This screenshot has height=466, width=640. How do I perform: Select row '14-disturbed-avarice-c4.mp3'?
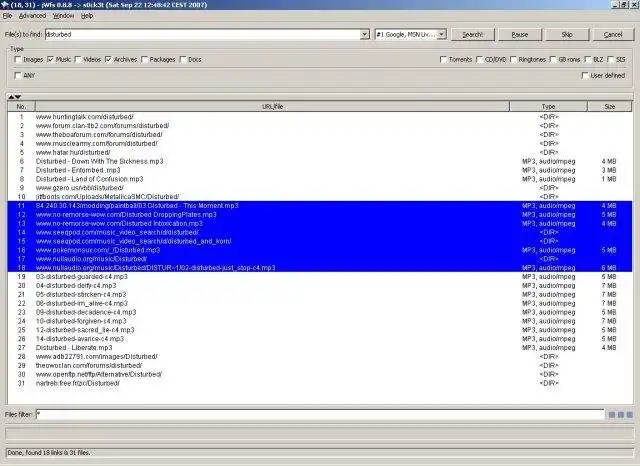tap(320, 339)
